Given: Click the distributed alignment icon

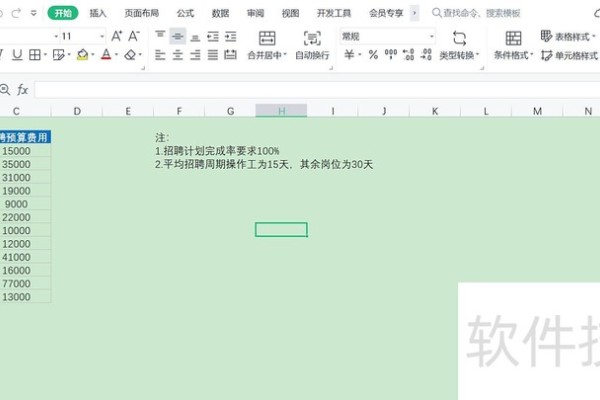Looking at the screenshot, I should click(x=230, y=55).
